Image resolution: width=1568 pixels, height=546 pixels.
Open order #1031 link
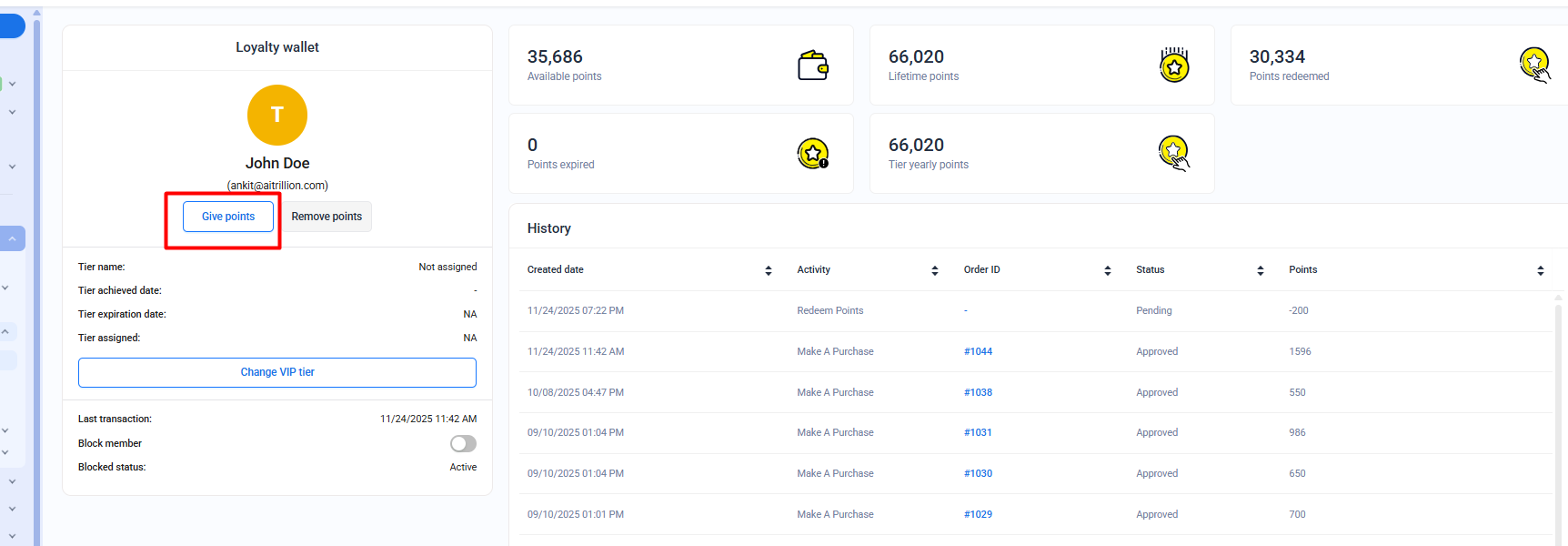coord(978,432)
